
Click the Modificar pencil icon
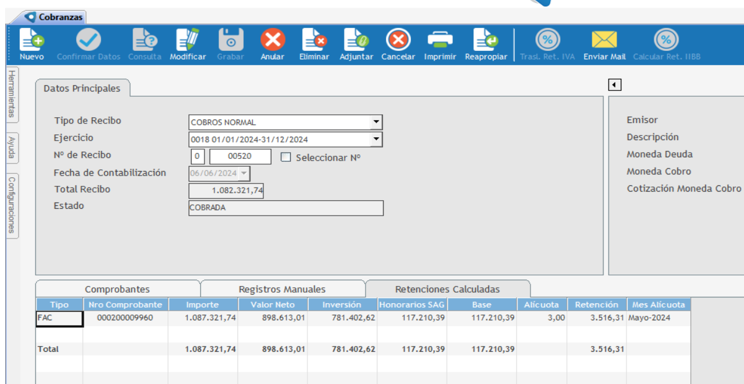point(188,40)
